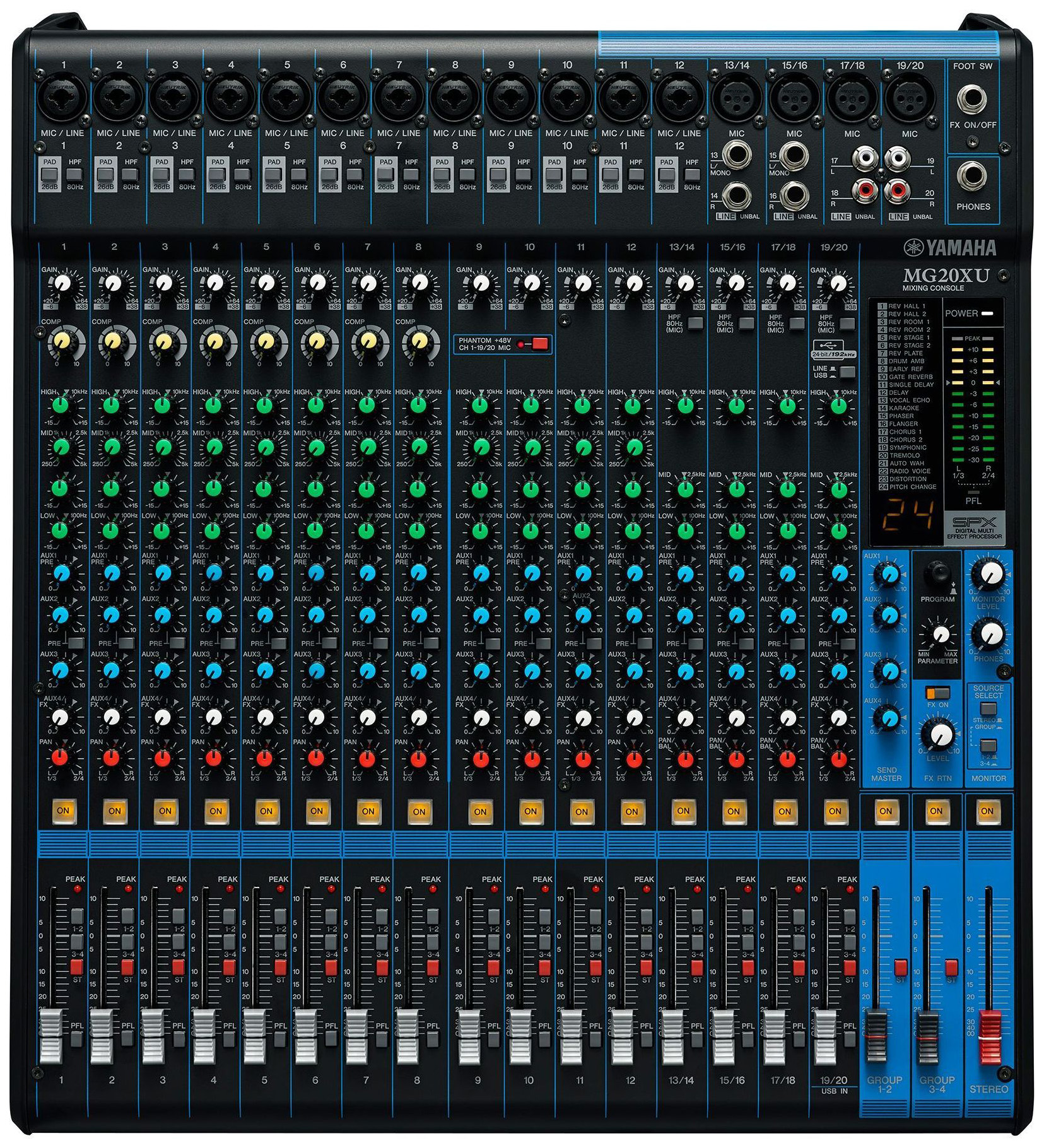The width and height of the screenshot is (1044, 1148).
Task: Click the yellow COMP knob on channel 4
Action: point(214,341)
